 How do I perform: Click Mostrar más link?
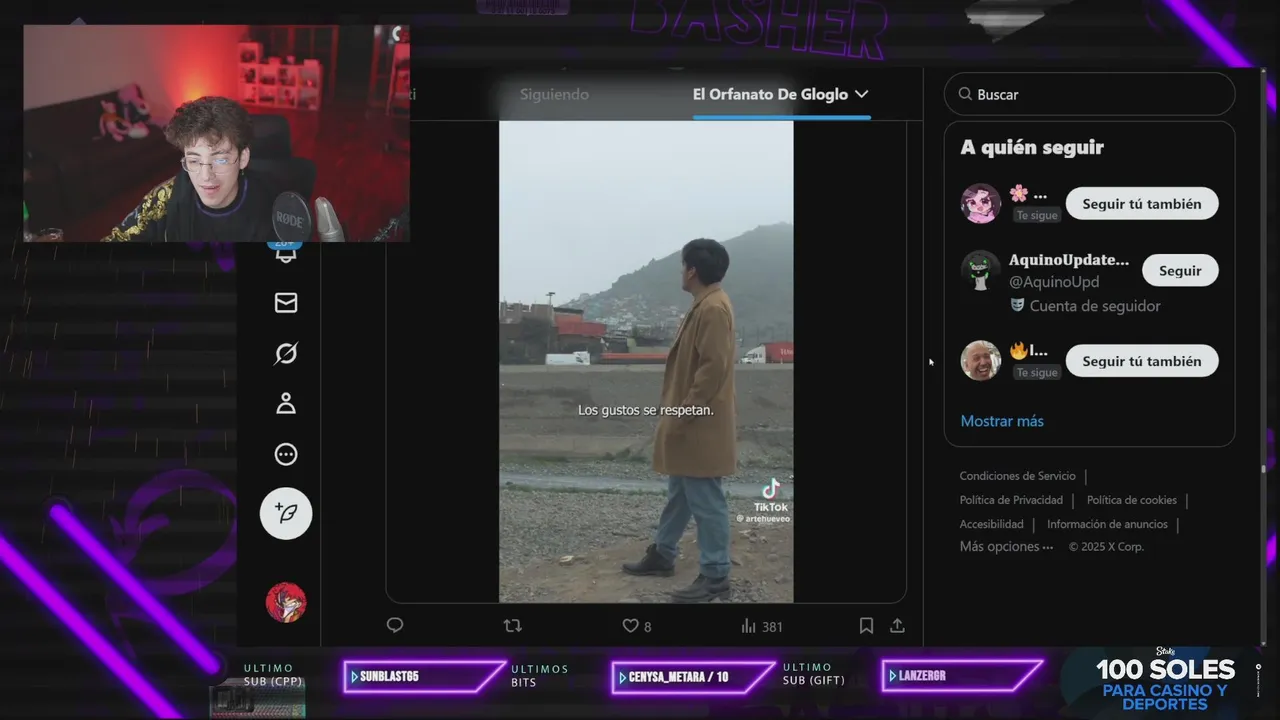1002,421
